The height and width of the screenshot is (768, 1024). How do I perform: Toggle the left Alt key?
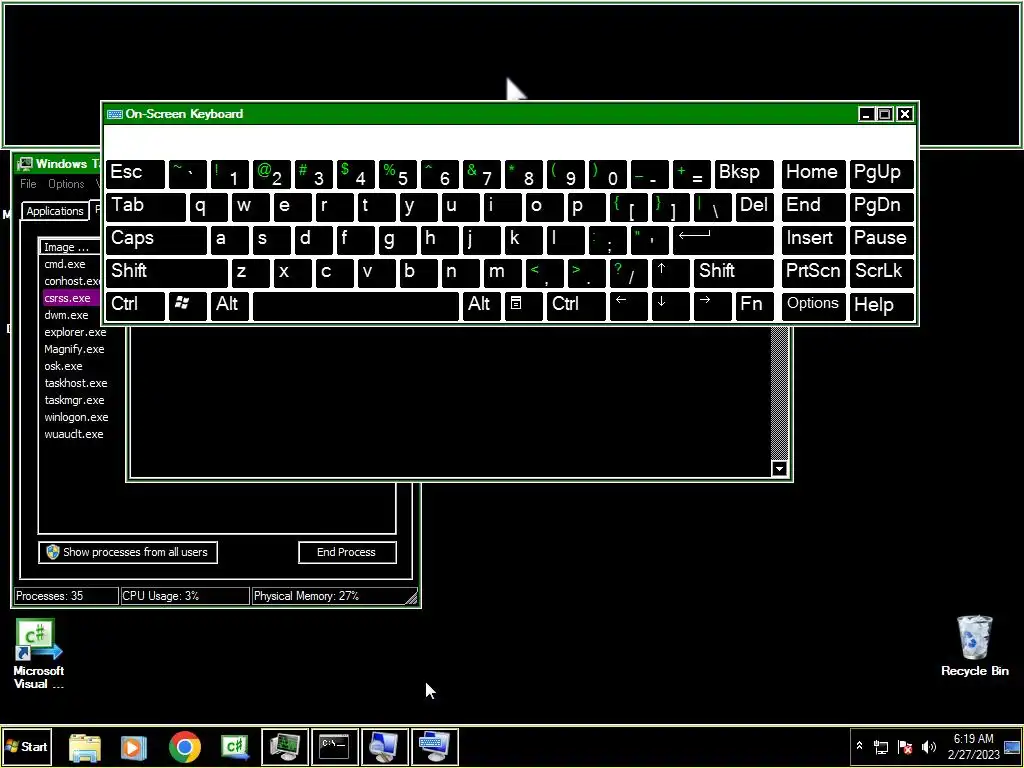pos(229,306)
